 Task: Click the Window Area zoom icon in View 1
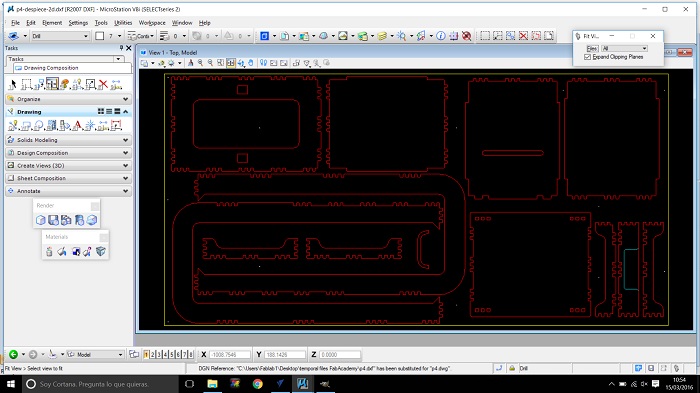[x=221, y=63]
